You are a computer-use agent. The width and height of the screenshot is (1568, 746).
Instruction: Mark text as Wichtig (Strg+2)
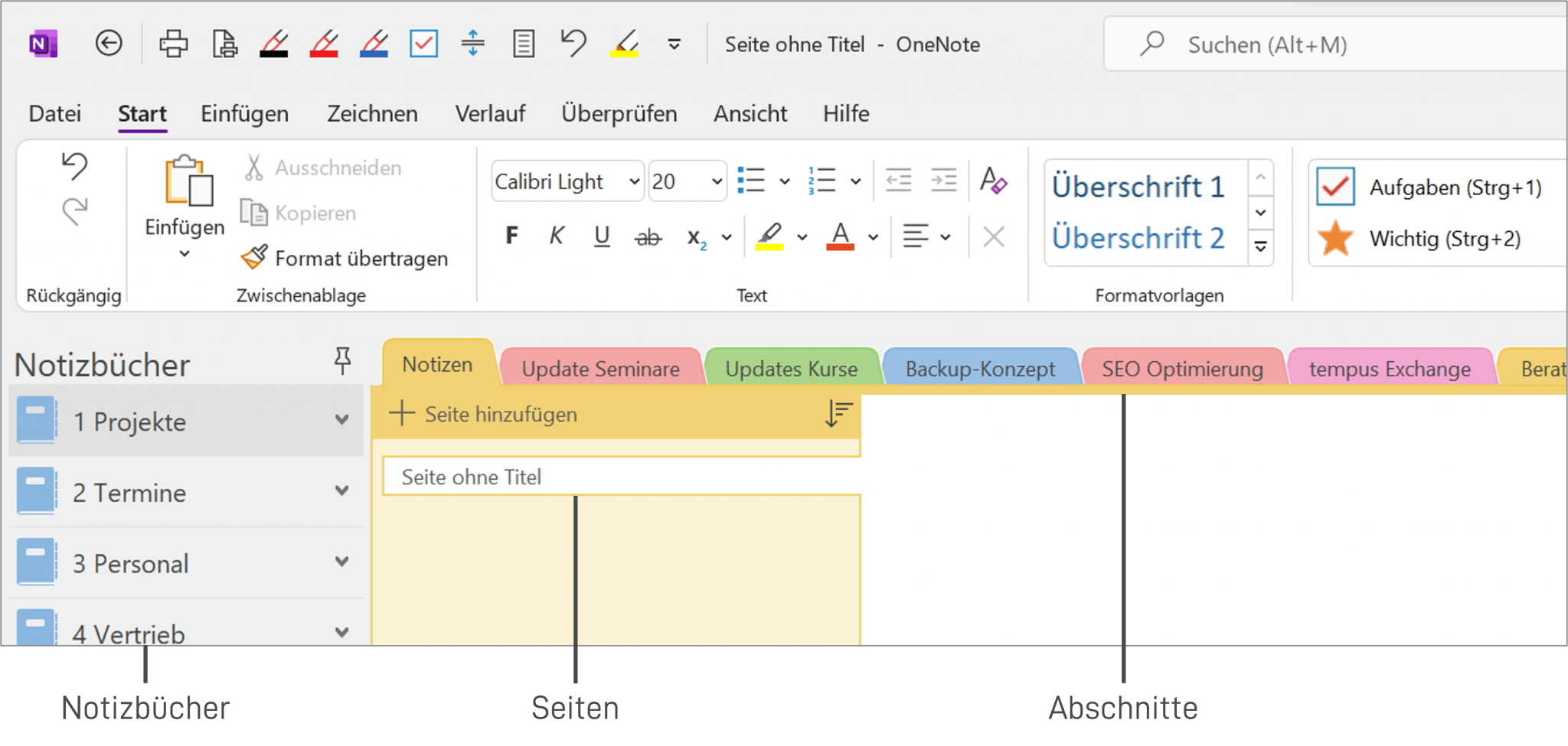tap(1334, 239)
